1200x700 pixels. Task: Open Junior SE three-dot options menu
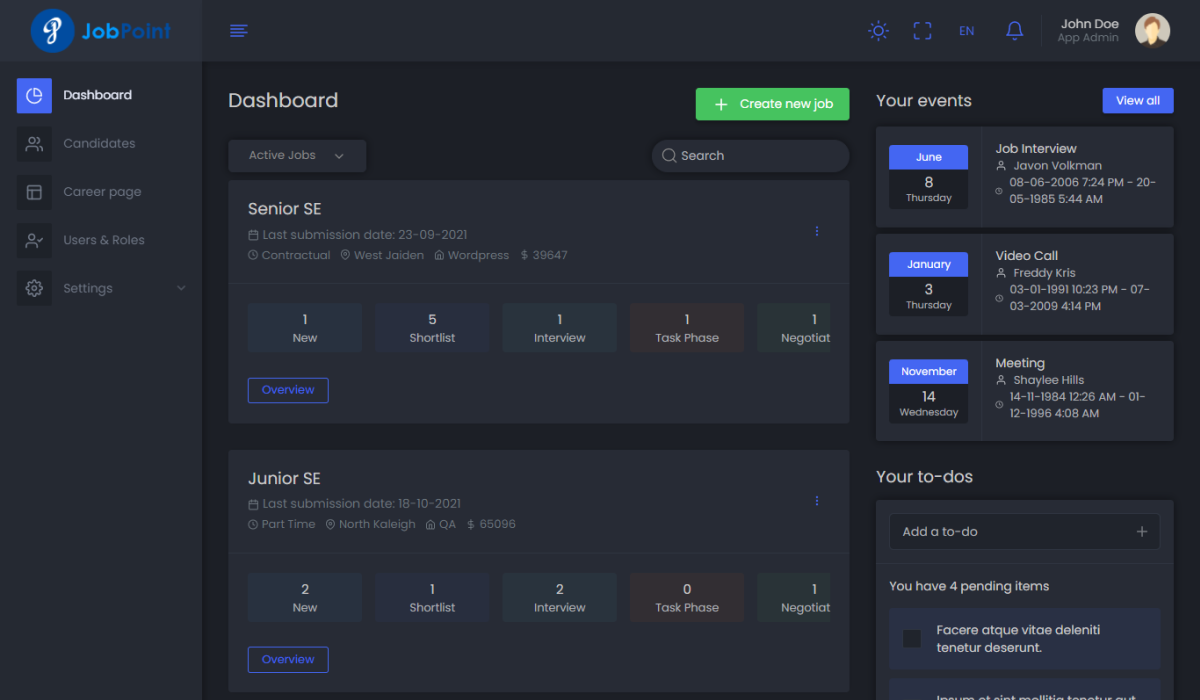pyautogui.click(x=817, y=501)
